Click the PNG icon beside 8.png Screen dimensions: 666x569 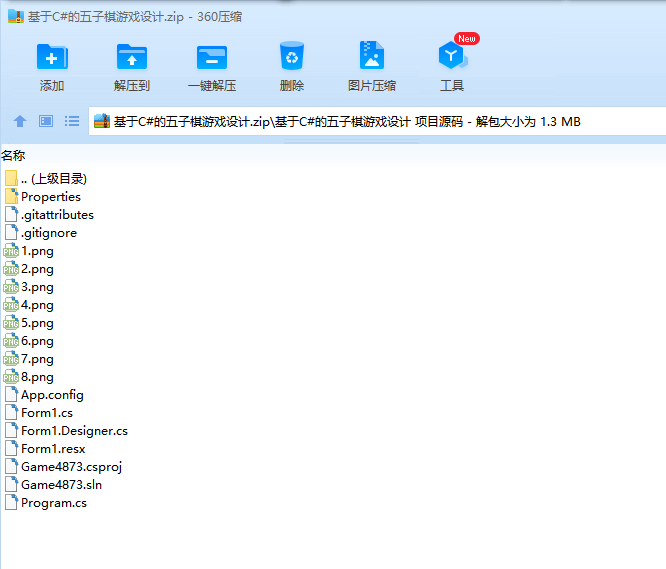pyautogui.click(x=11, y=377)
